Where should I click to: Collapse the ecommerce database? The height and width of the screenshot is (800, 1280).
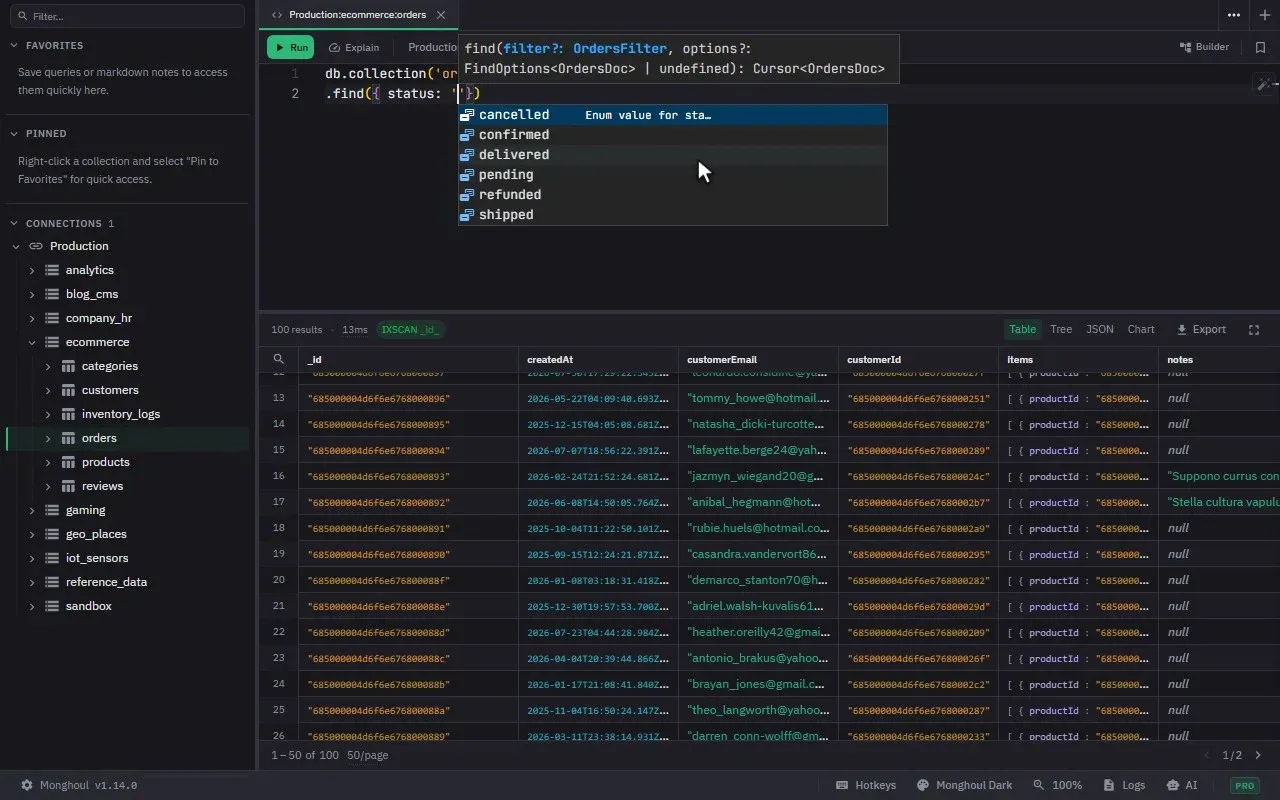[x=32, y=342]
